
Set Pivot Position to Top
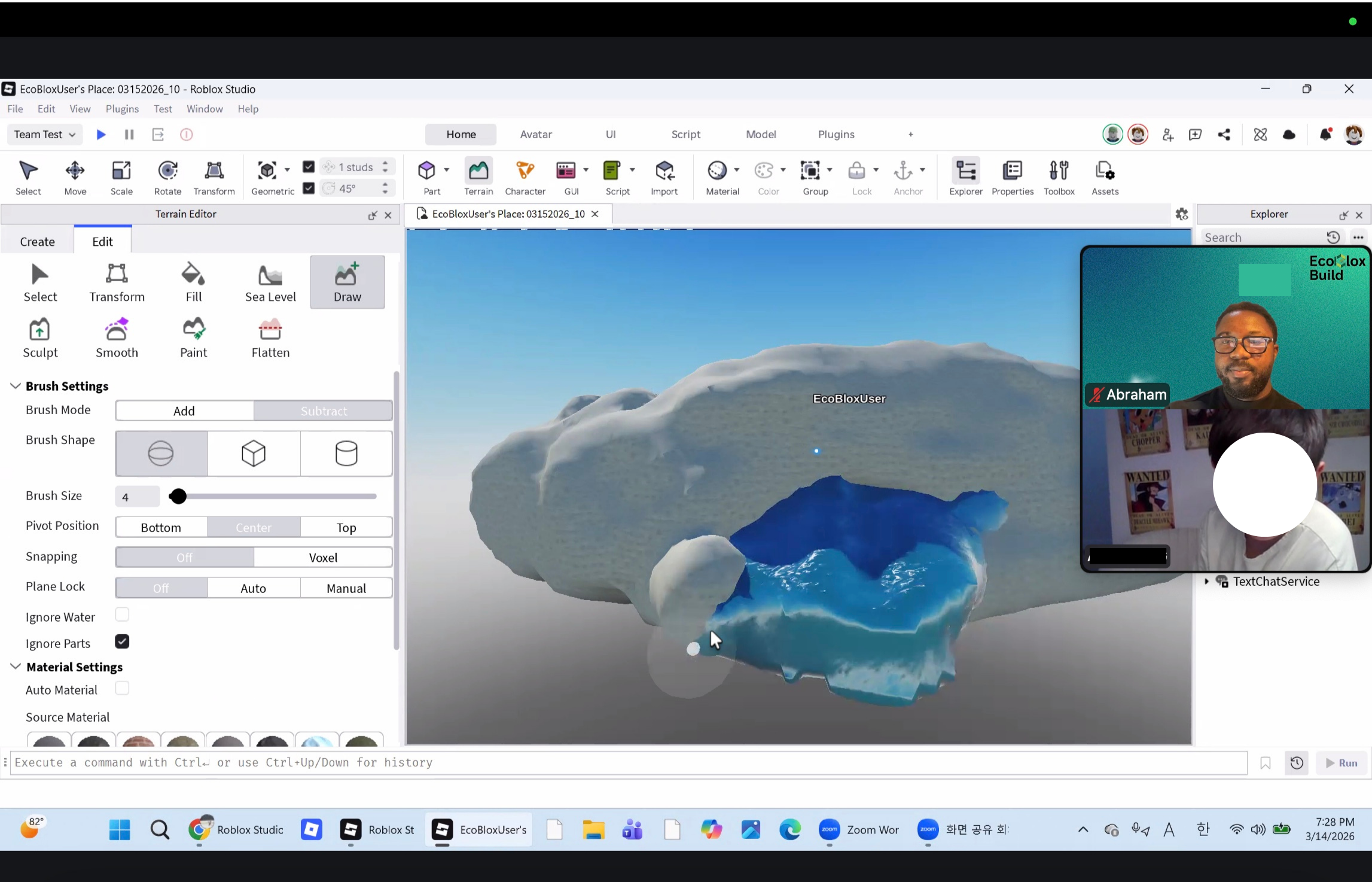tap(346, 528)
